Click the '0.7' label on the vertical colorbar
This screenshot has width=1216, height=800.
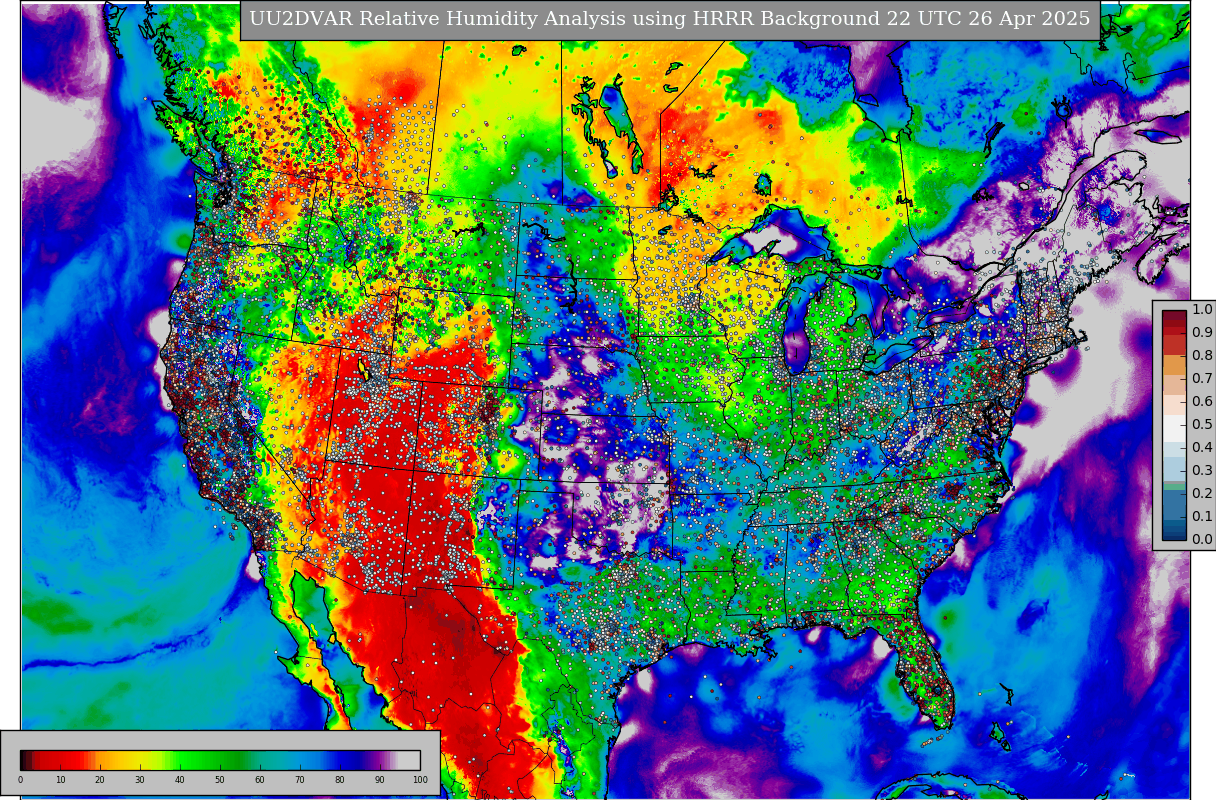[1202, 379]
